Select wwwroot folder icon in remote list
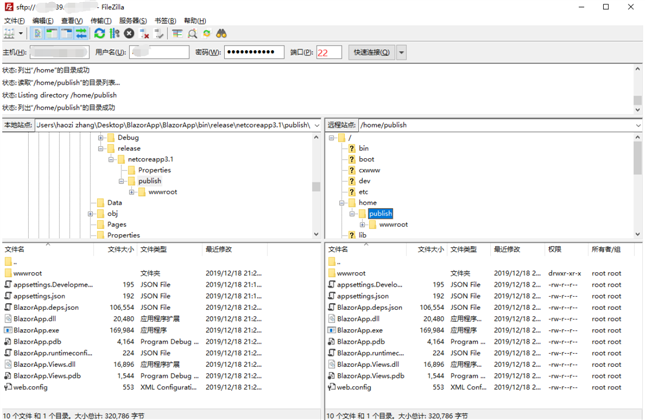Image resolution: width=645 pixels, height=420 pixels. [x=332, y=273]
